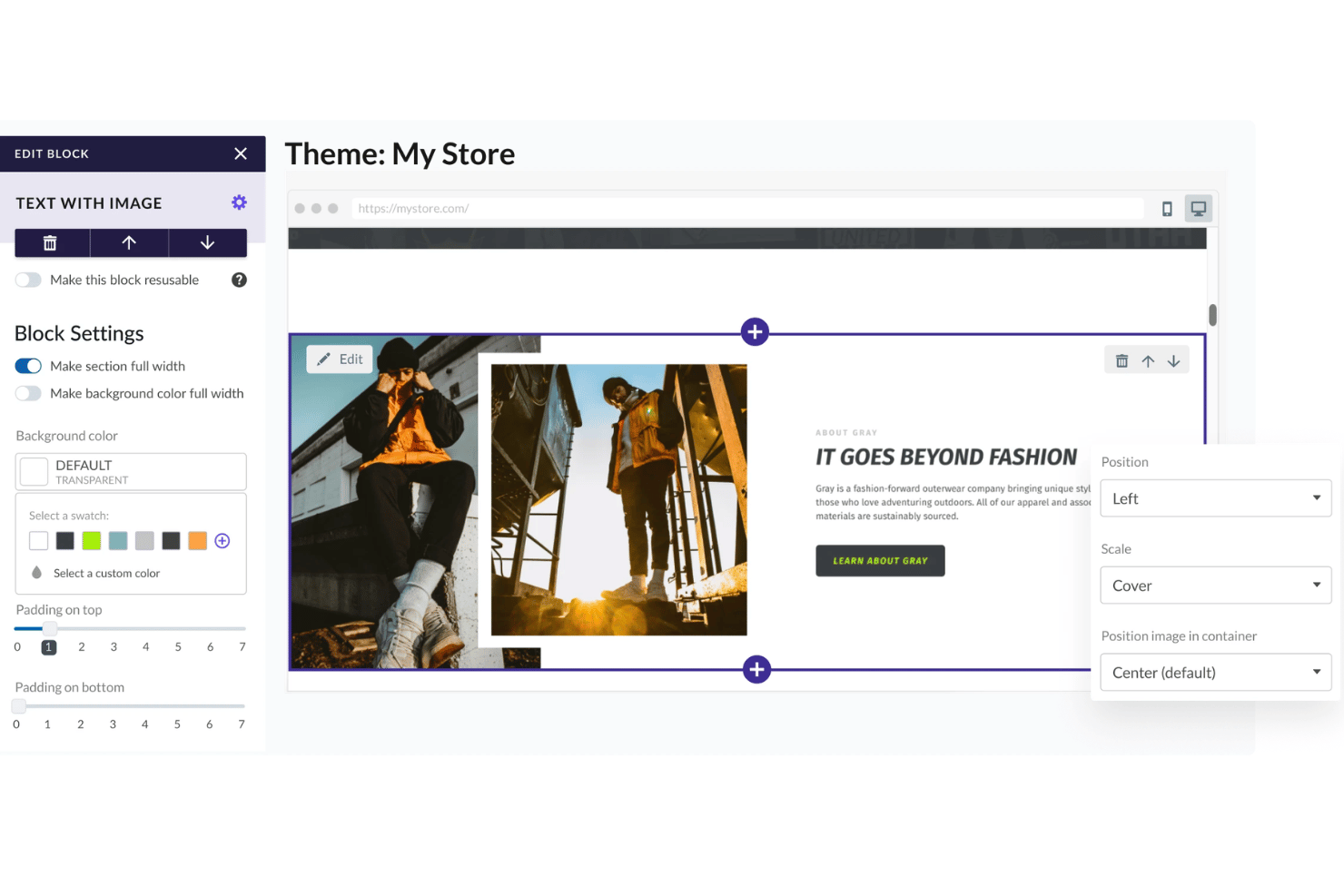Click the Edit button on the block

pos(340,359)
